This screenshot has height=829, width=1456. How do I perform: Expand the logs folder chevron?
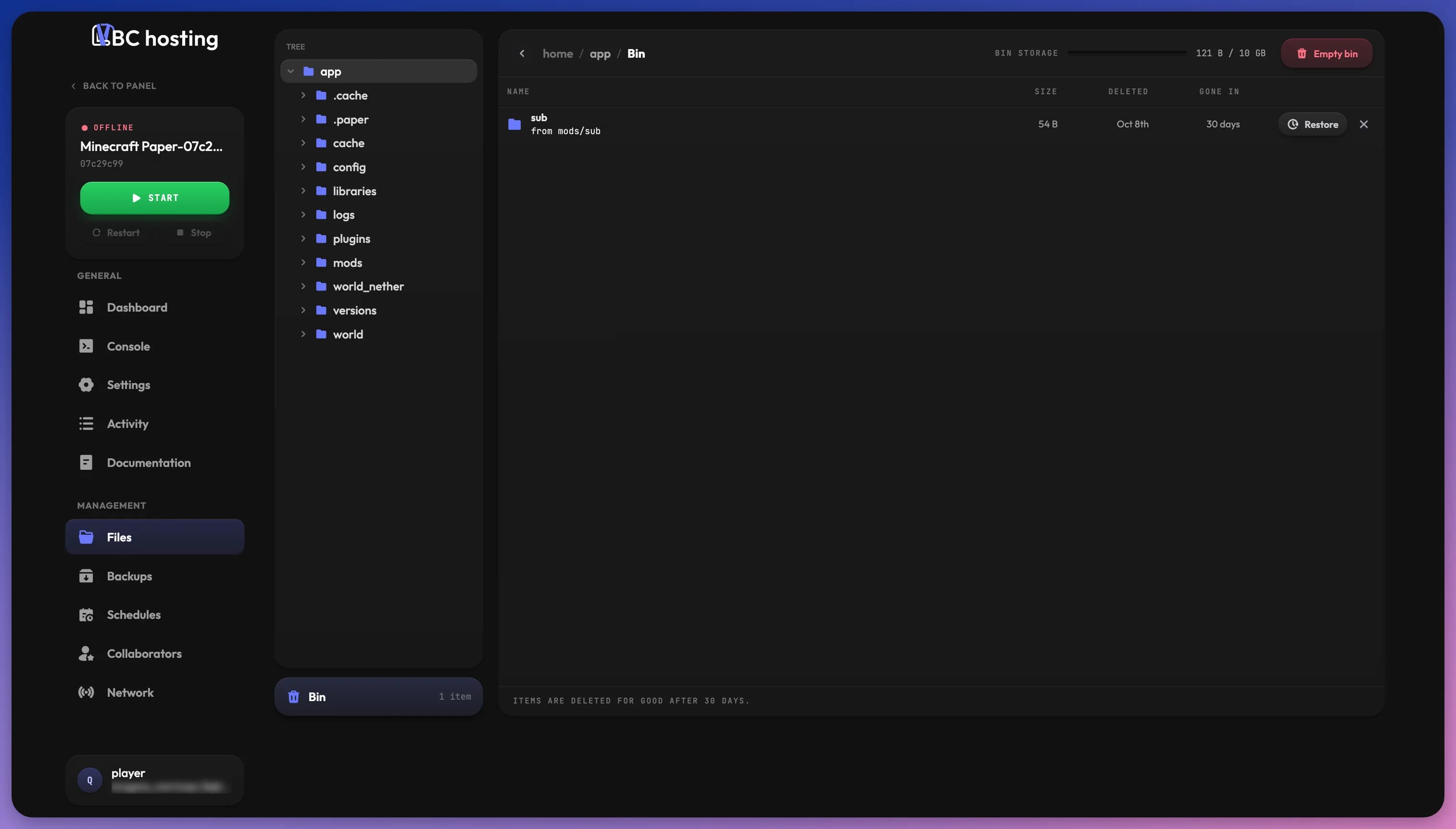pyautogui.click(x=303, y=214)
